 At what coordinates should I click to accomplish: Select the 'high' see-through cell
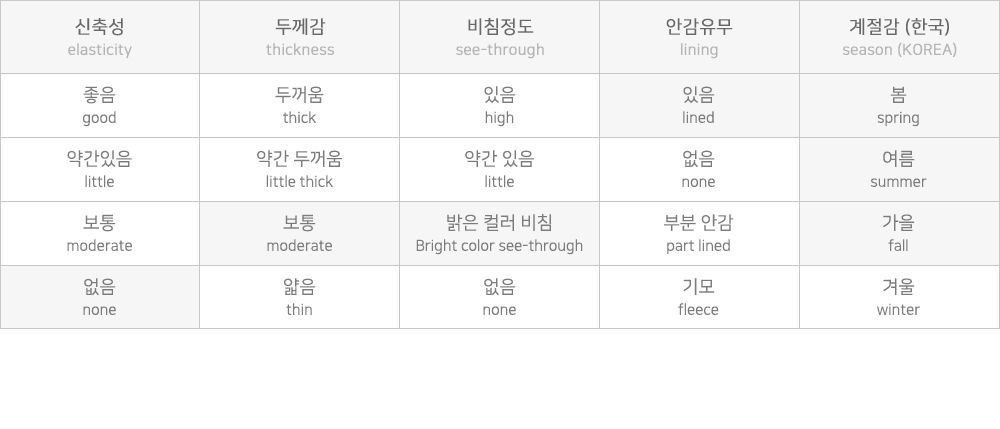(x=499, y=106)
